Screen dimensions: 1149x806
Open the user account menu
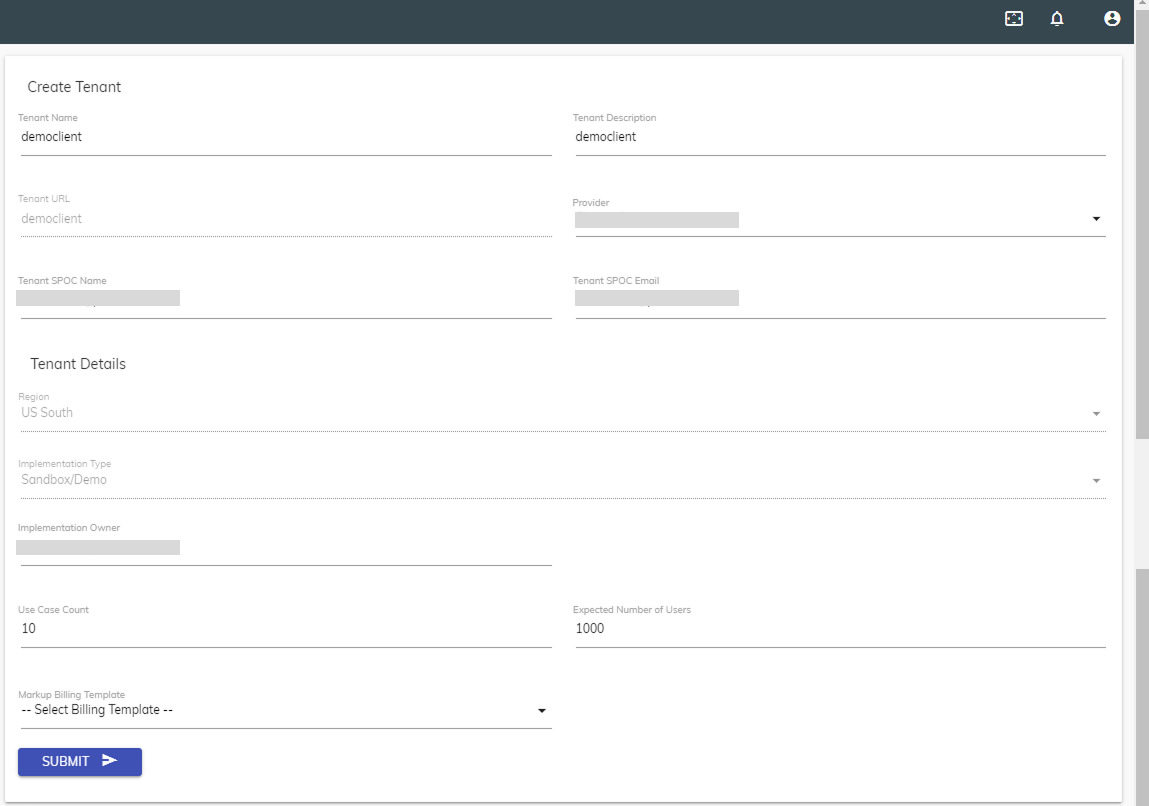click(x=1111, y=19)
